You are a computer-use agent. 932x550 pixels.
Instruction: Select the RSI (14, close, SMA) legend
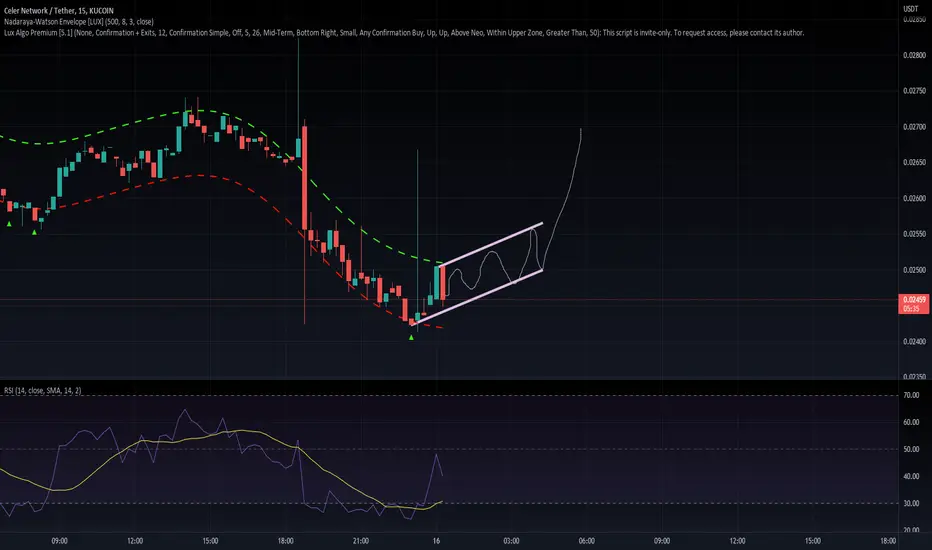[x=43, y=391]
